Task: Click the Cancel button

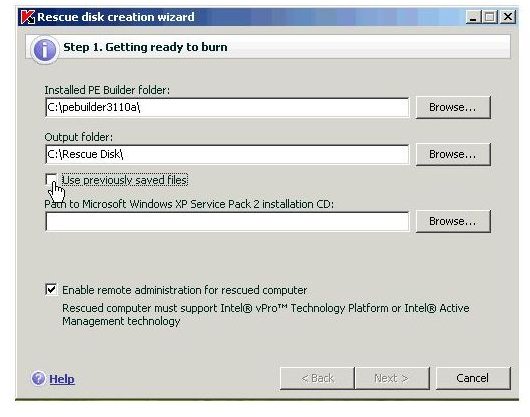Action: 473,378
